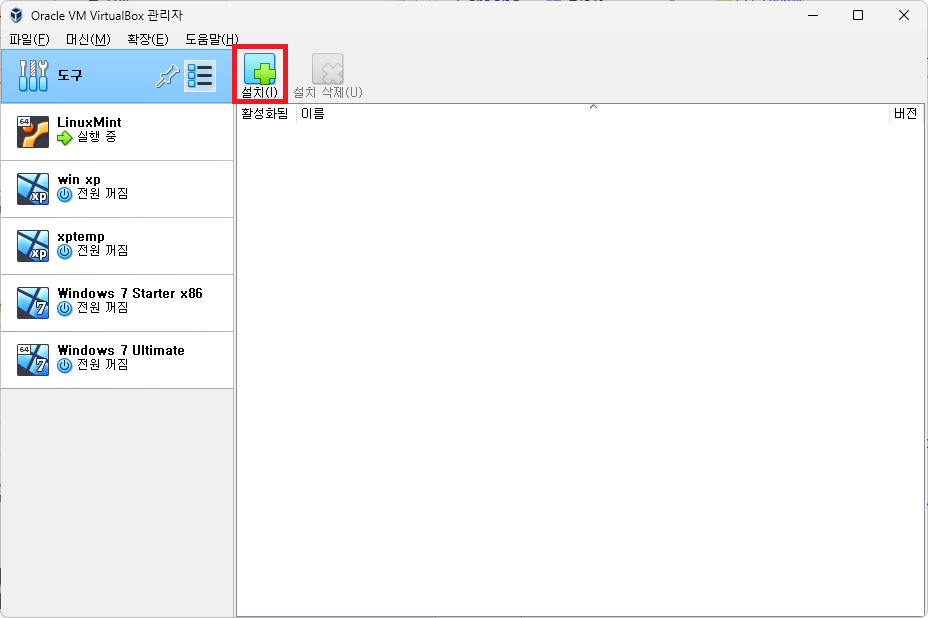Sort by the 이름 column header
Screen dimensions: 928x618
coord(592,113)
